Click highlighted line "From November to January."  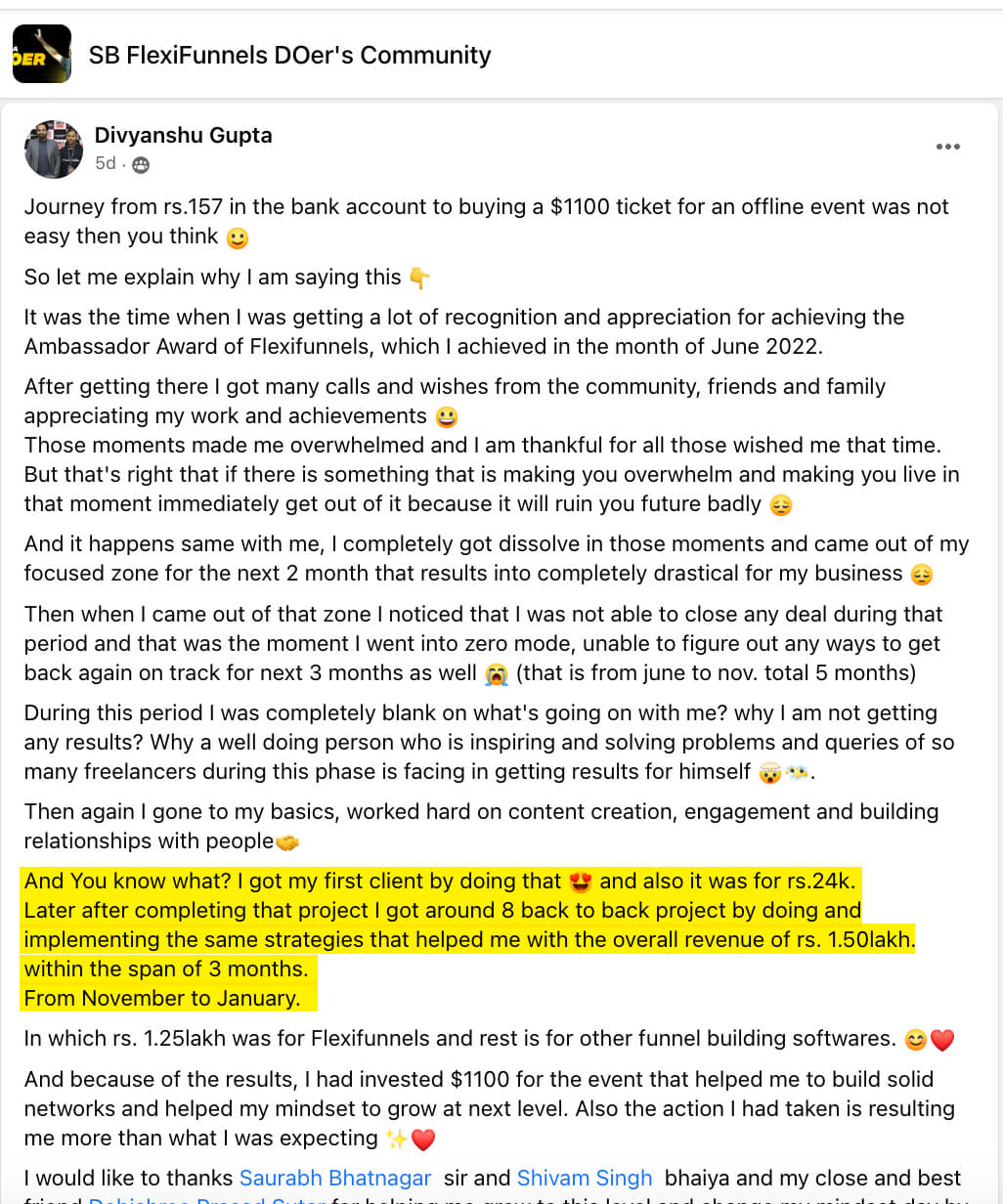pos(162,998)
